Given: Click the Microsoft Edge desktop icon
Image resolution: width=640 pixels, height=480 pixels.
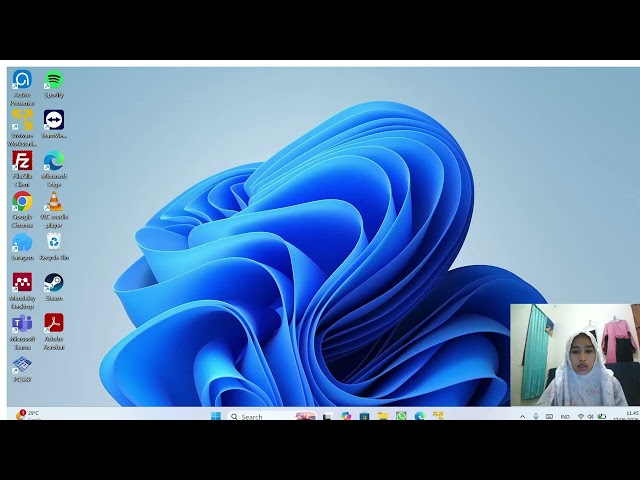Looking at the screenshot, I should pyautogui.click(x=54, y=169).
